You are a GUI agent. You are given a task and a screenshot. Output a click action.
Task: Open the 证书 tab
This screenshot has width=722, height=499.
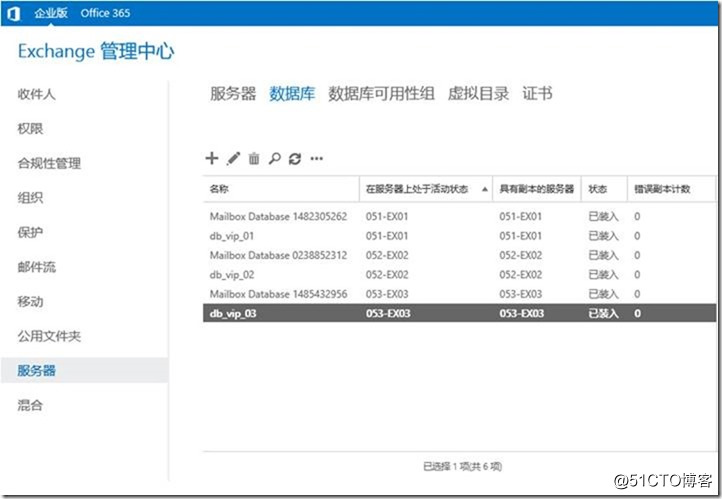(x=537, y=93)
